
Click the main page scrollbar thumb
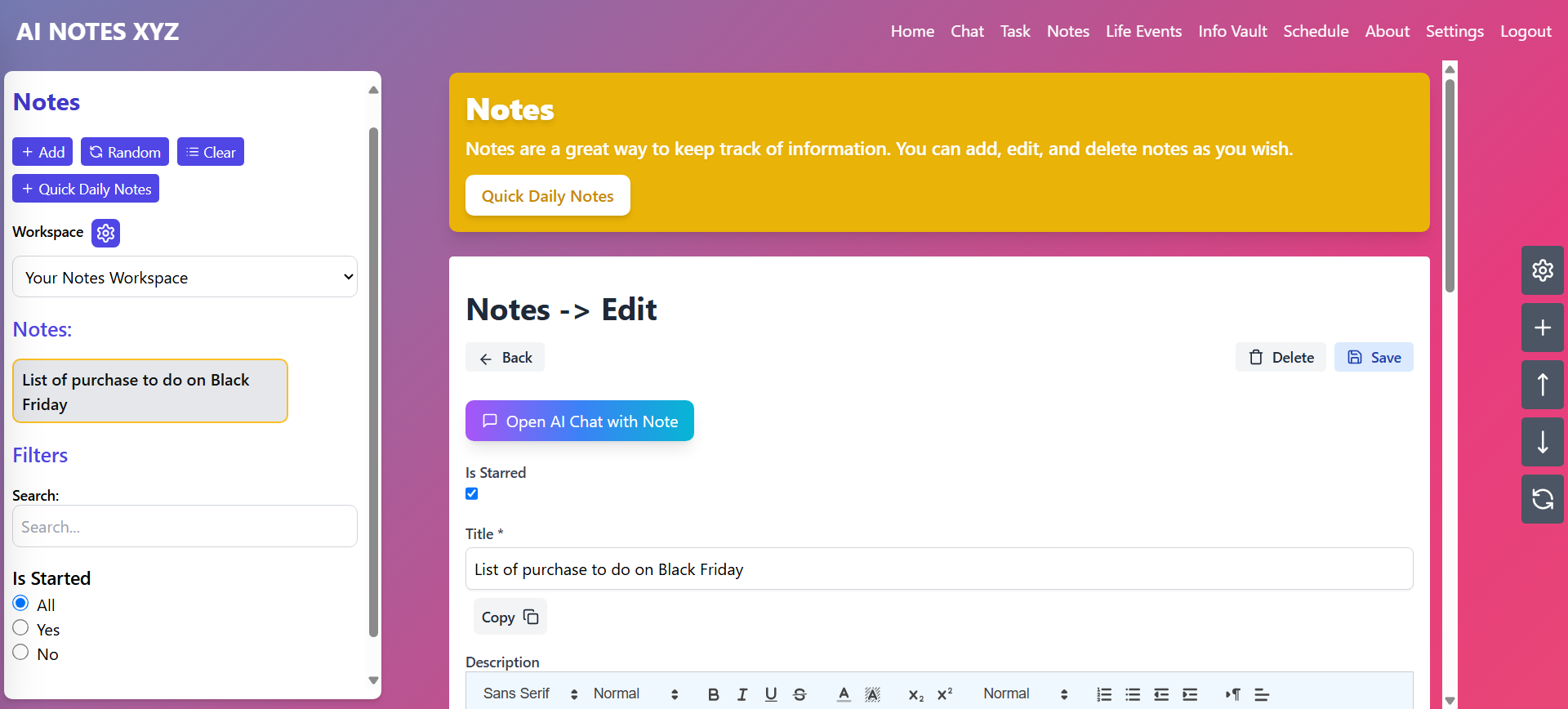click(1450, 185)
